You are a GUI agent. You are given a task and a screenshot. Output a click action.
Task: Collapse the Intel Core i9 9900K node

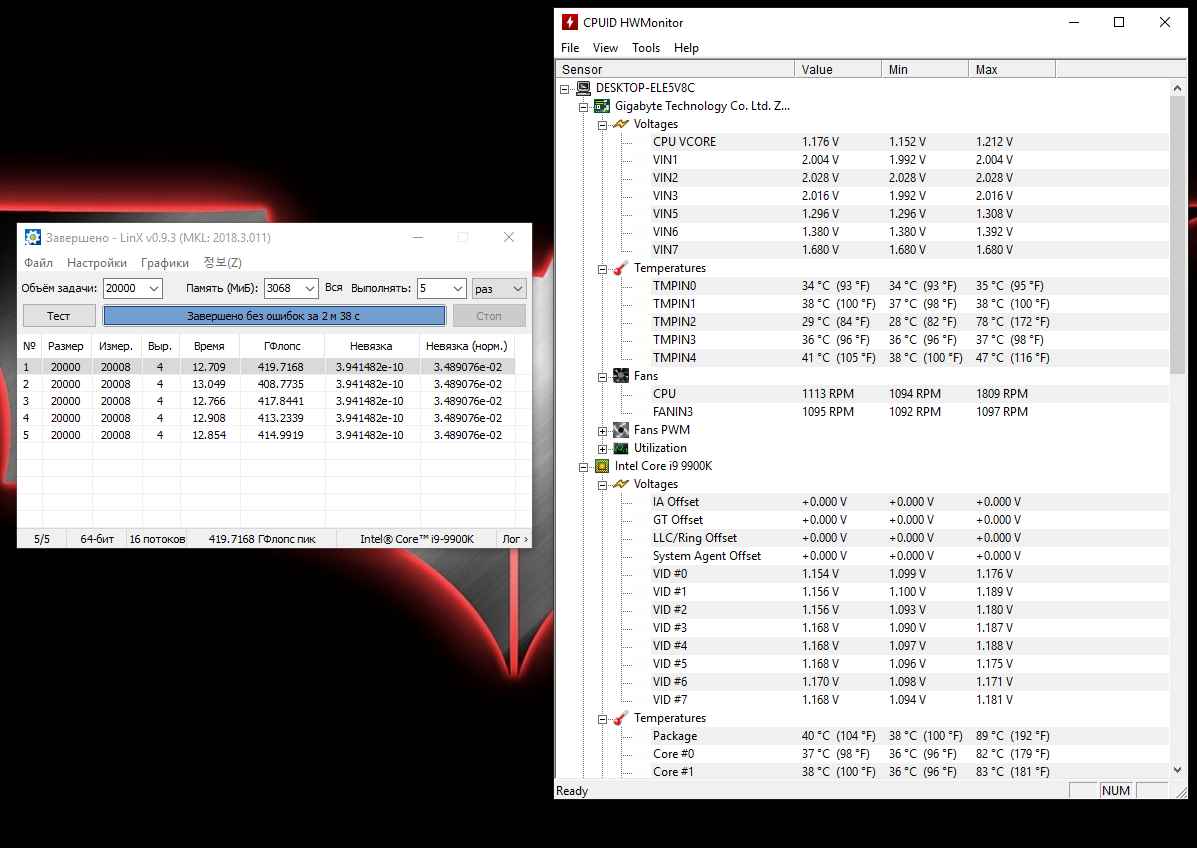(x=584, y=466)
